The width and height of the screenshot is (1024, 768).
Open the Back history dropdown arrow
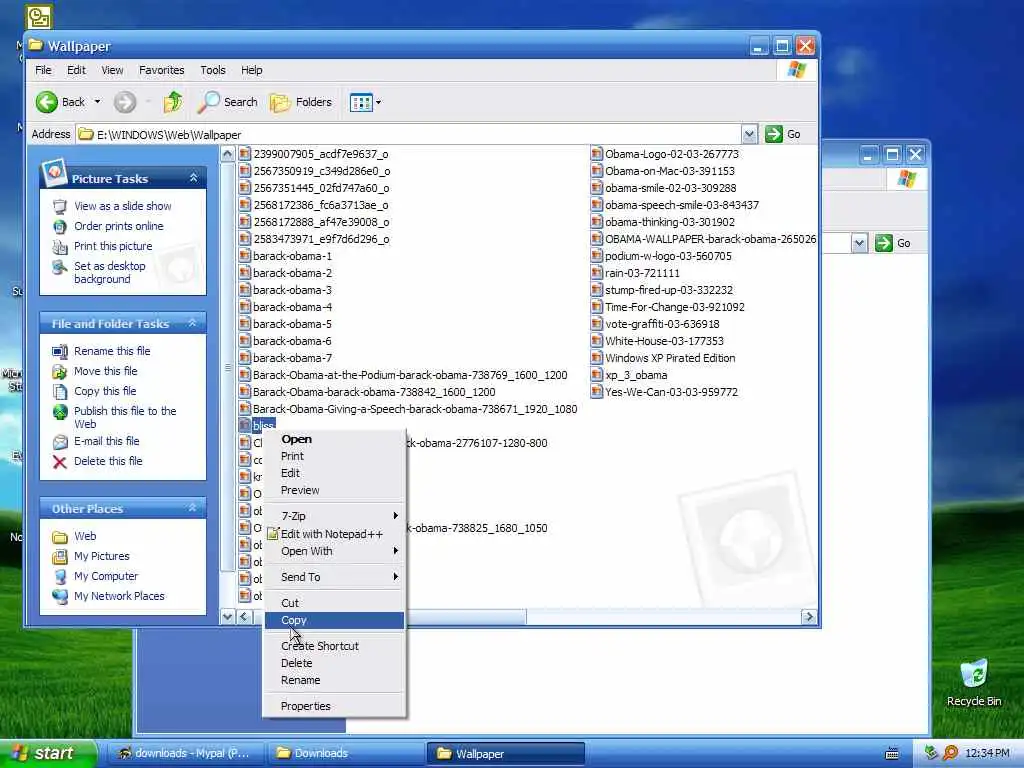pyautogui.click(x=97, y=102)
